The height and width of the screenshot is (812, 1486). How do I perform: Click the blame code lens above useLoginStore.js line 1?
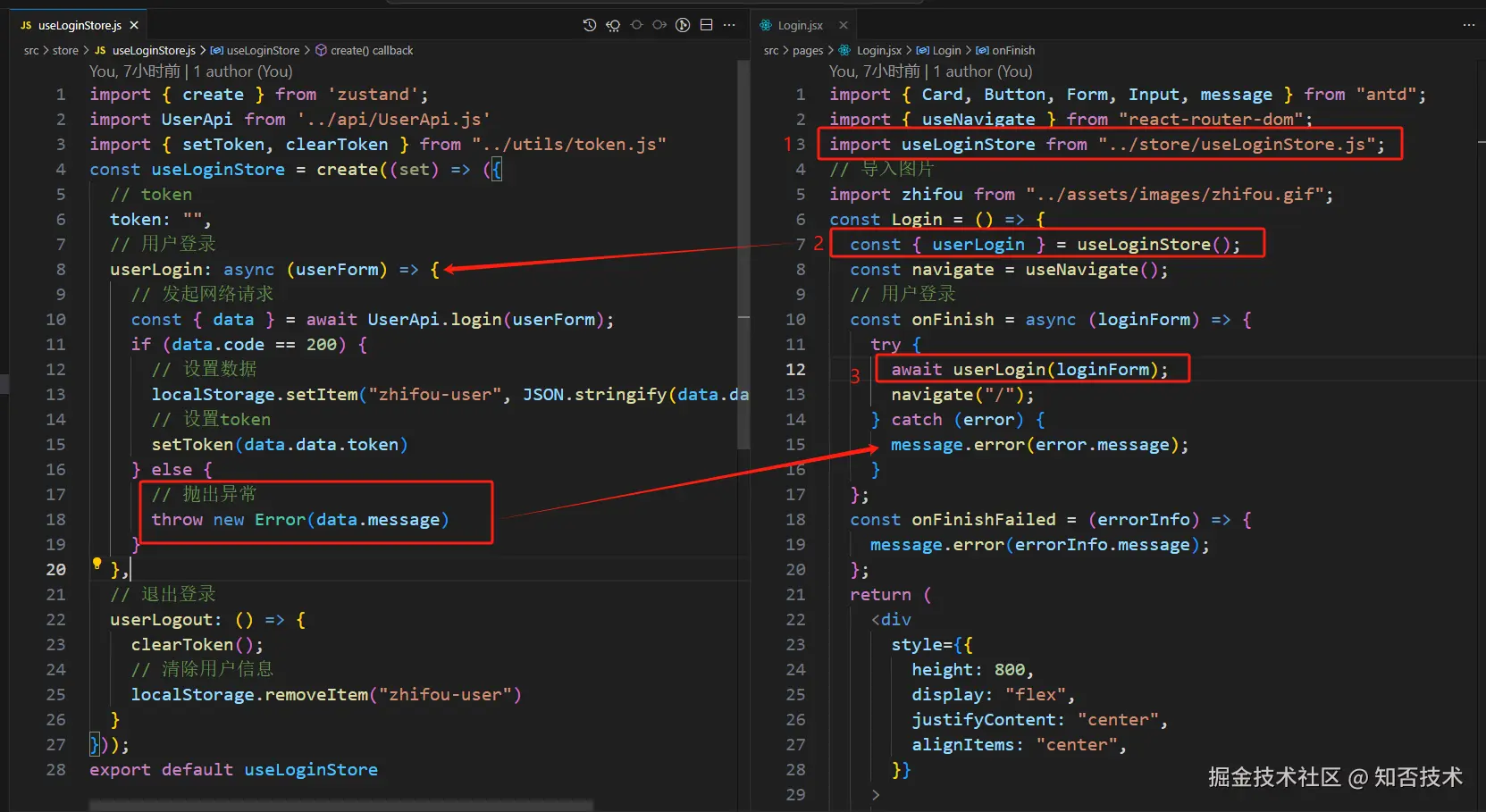point(134,71)
